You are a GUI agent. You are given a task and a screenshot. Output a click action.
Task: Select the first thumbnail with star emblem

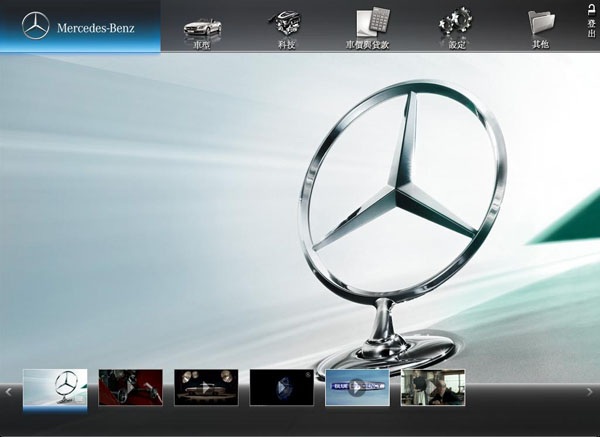[55, 387]
